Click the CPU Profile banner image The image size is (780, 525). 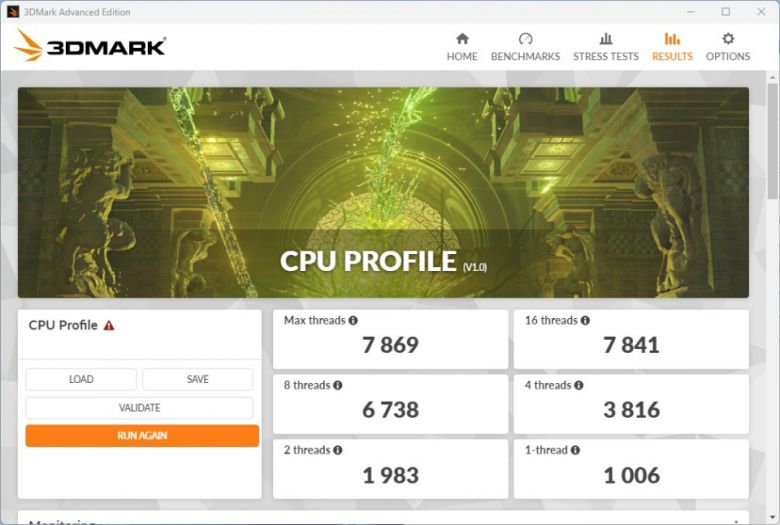pyautogui.click(x=383, y=192)
